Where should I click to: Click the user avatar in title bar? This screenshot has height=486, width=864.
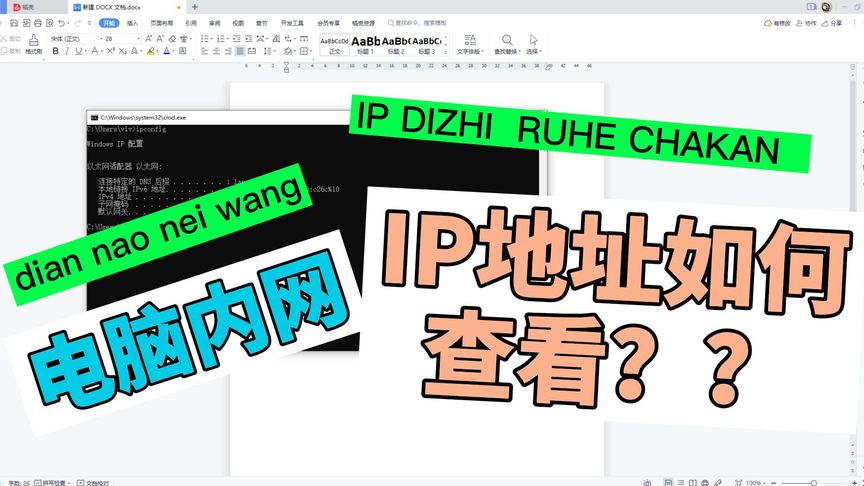[826, 7]
